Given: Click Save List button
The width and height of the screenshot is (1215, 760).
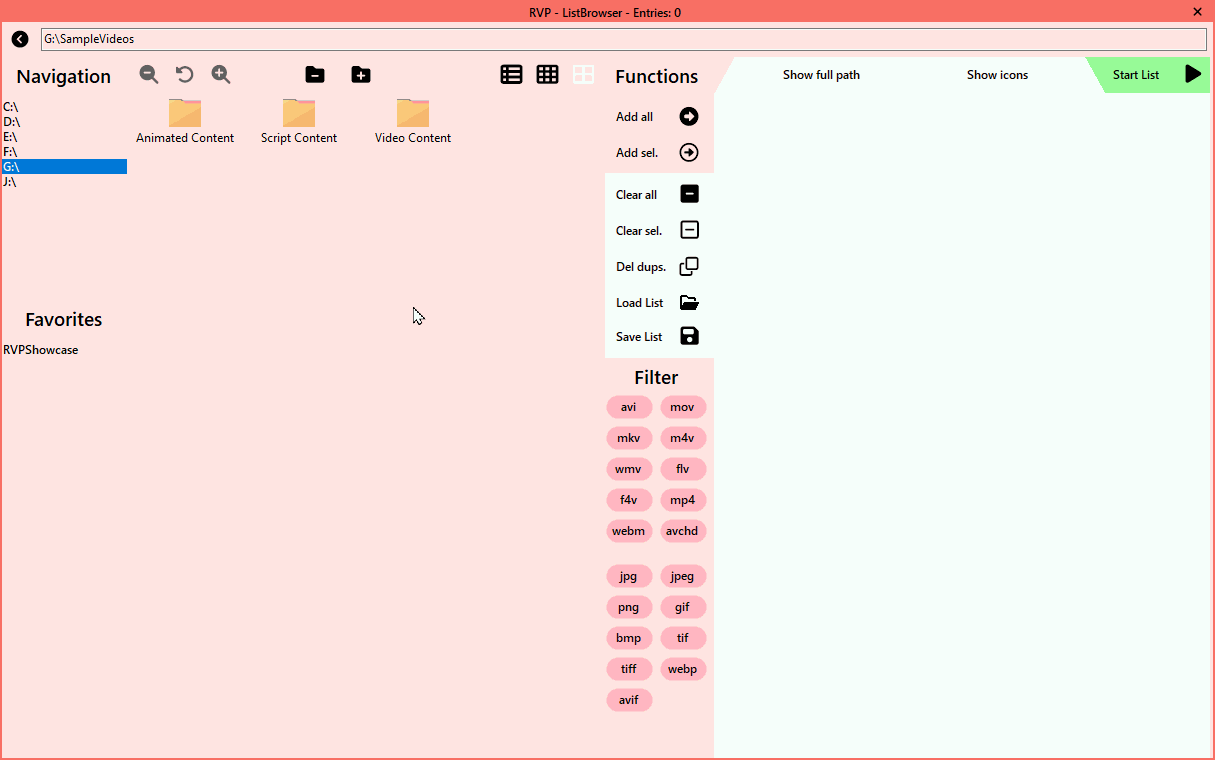Looking at the screenshot, I should pyautogui.click(x=658, y=336).
